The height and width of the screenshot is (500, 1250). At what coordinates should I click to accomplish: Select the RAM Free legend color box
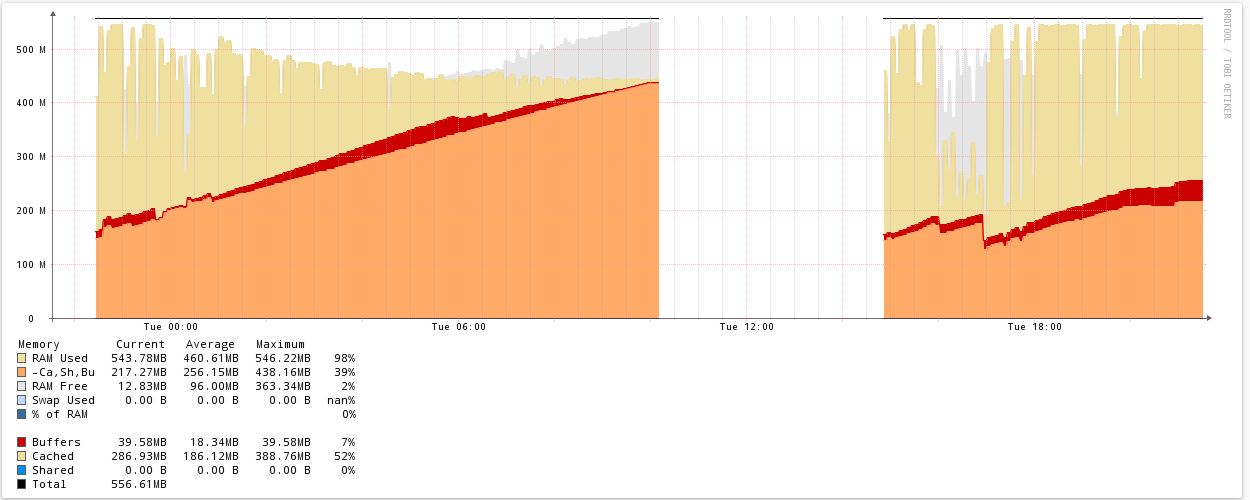pos(22,386)
